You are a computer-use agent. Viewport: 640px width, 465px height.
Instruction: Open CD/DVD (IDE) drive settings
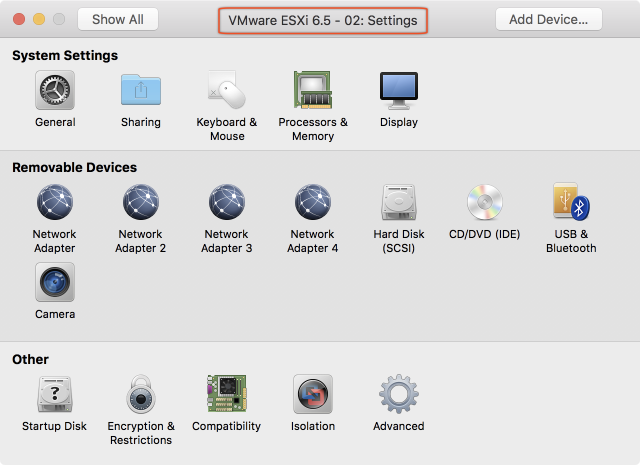pyautogui.click(x=485, y=203)
